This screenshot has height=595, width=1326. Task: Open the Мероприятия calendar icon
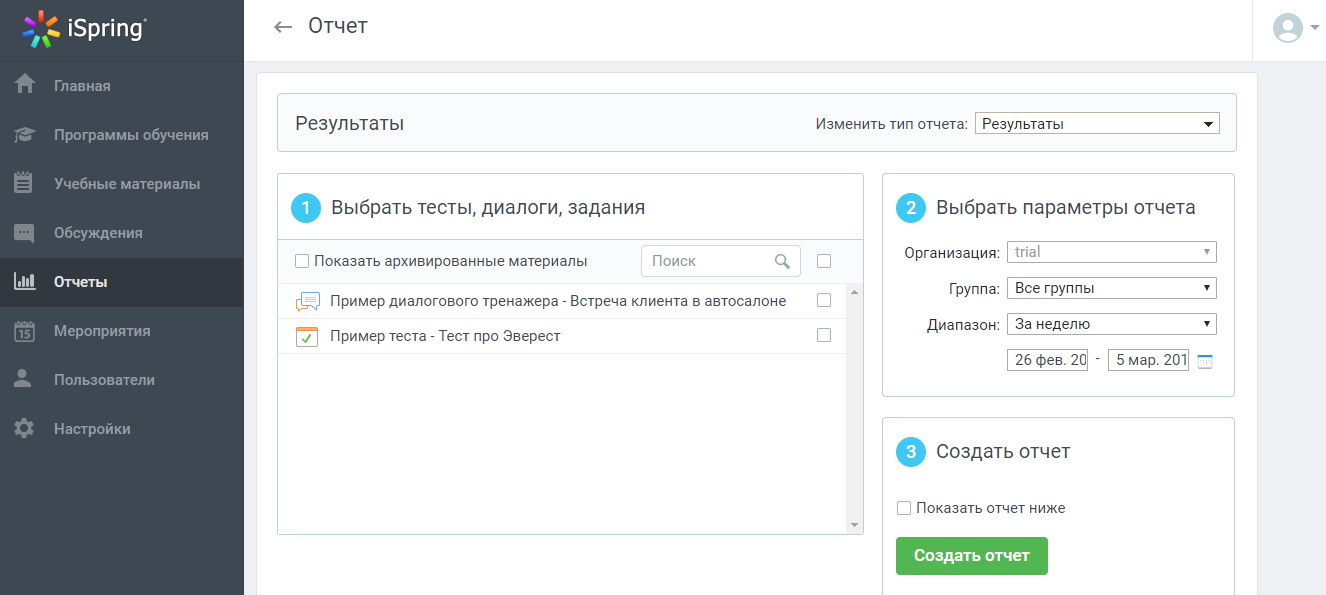(25, 330)
